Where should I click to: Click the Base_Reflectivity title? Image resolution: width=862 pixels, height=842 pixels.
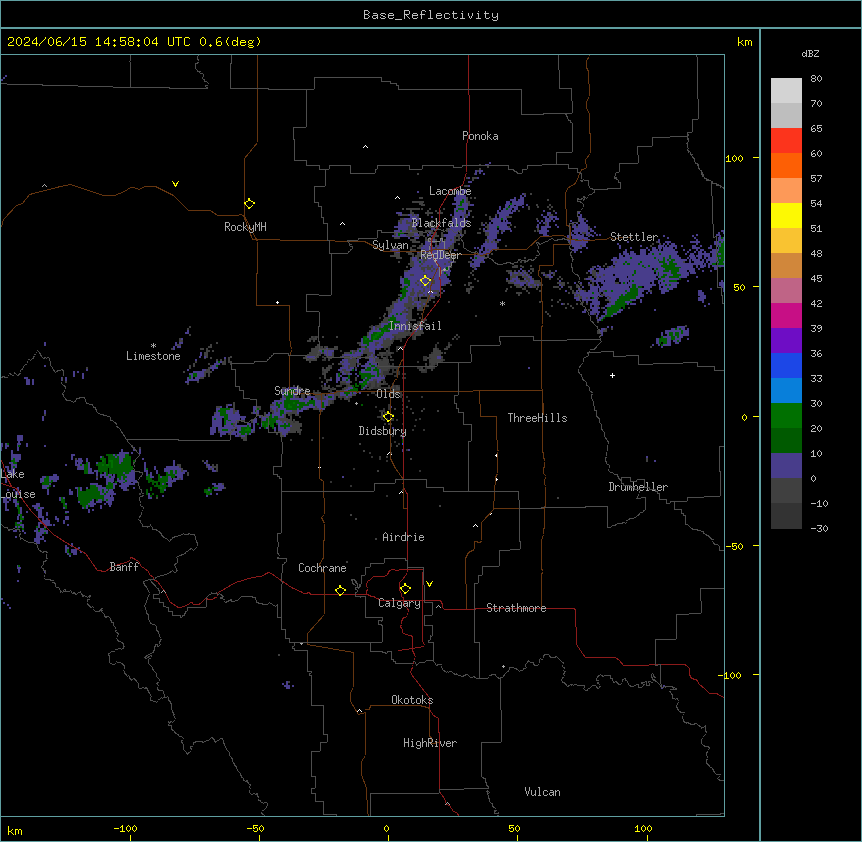[x=431, y=15]
